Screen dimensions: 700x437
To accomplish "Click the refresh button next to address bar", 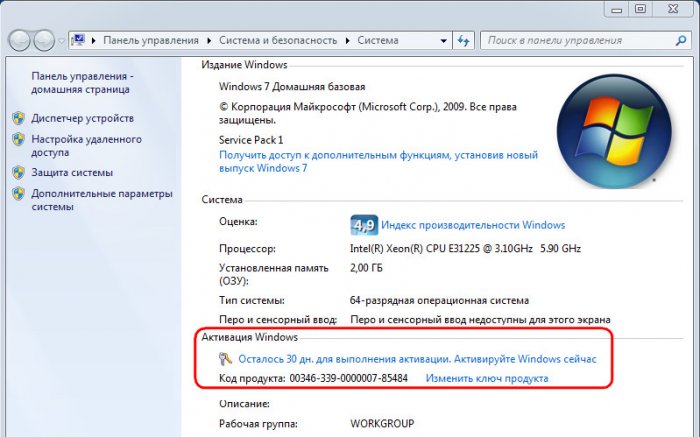I will click(464, 41).
